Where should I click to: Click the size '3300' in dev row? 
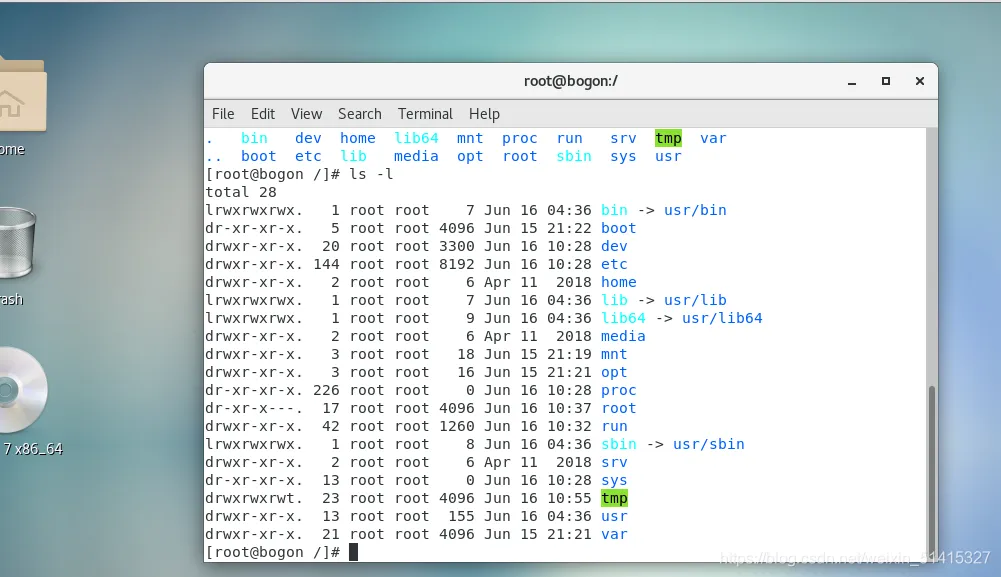(456, 246)
